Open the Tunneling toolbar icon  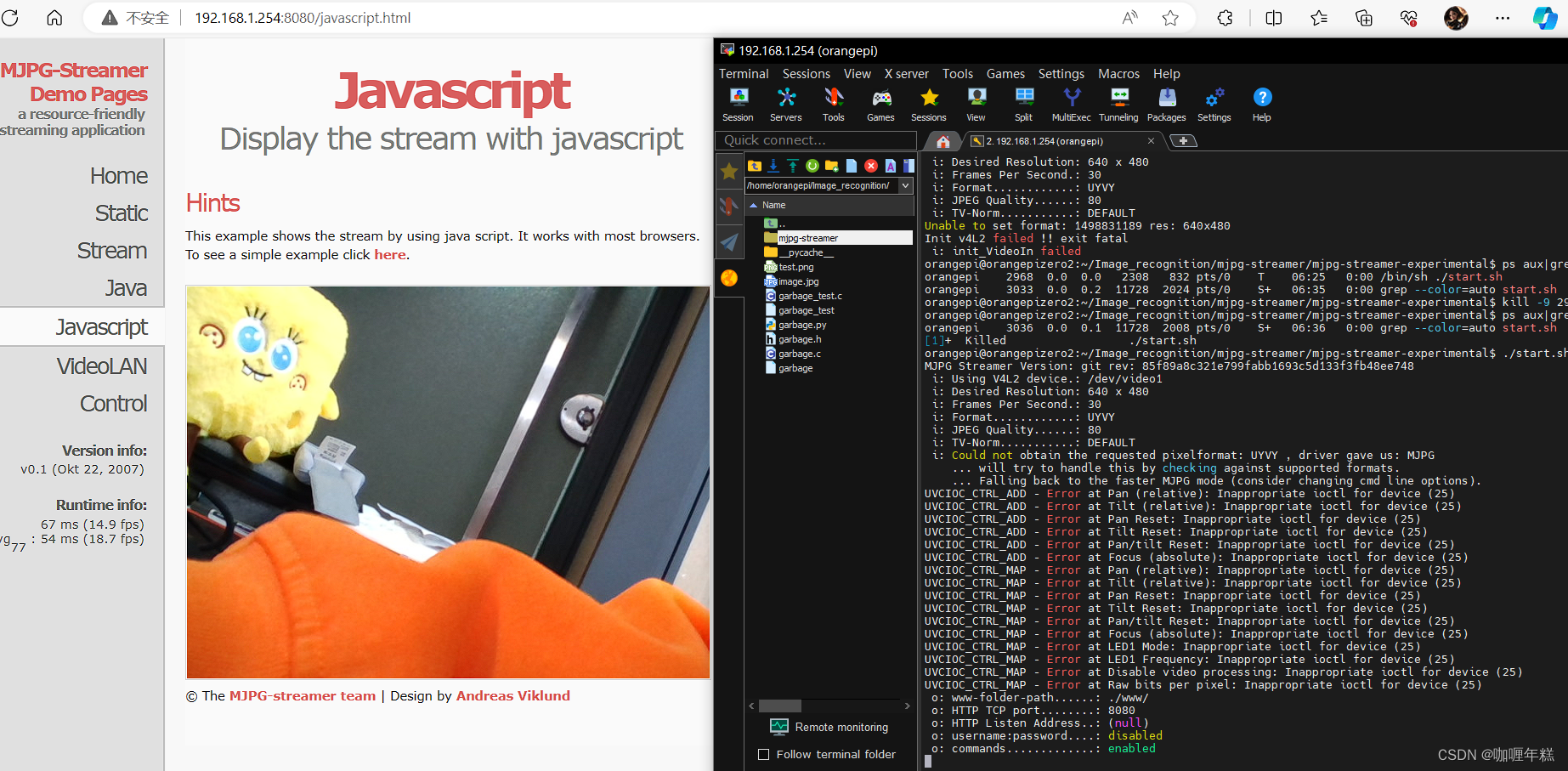1118,105
